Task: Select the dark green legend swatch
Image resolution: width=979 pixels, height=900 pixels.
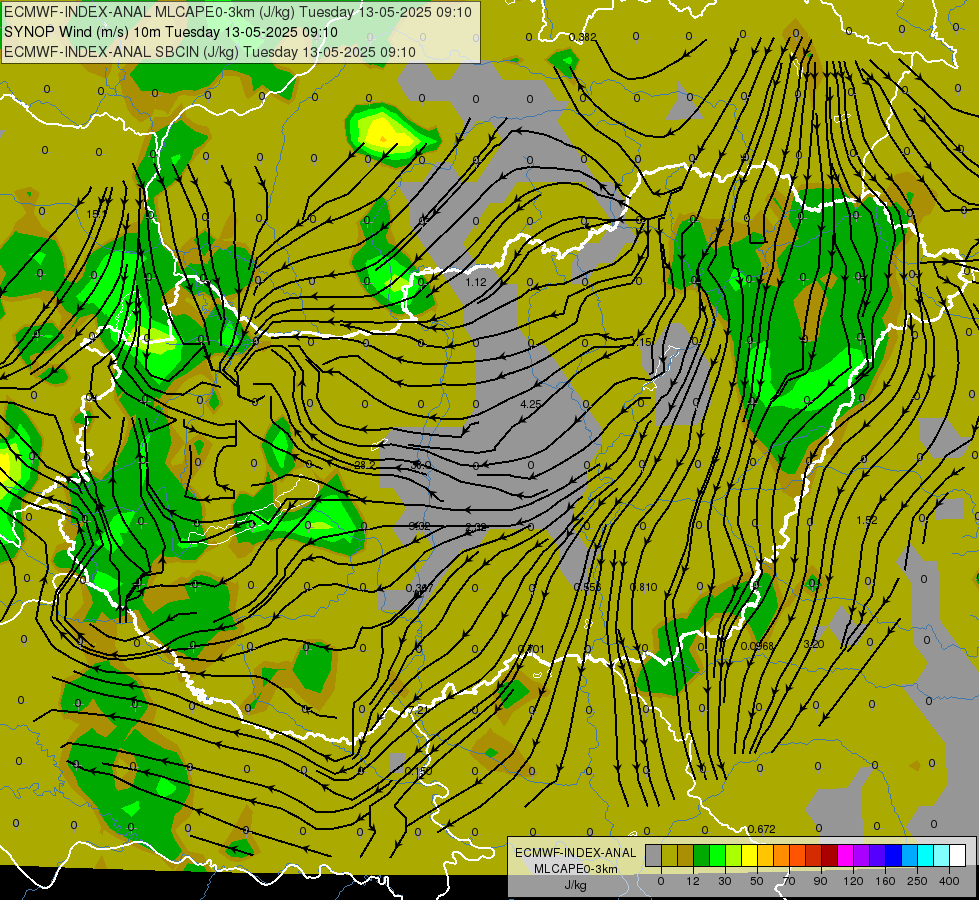Action: (x=702, y=855)
